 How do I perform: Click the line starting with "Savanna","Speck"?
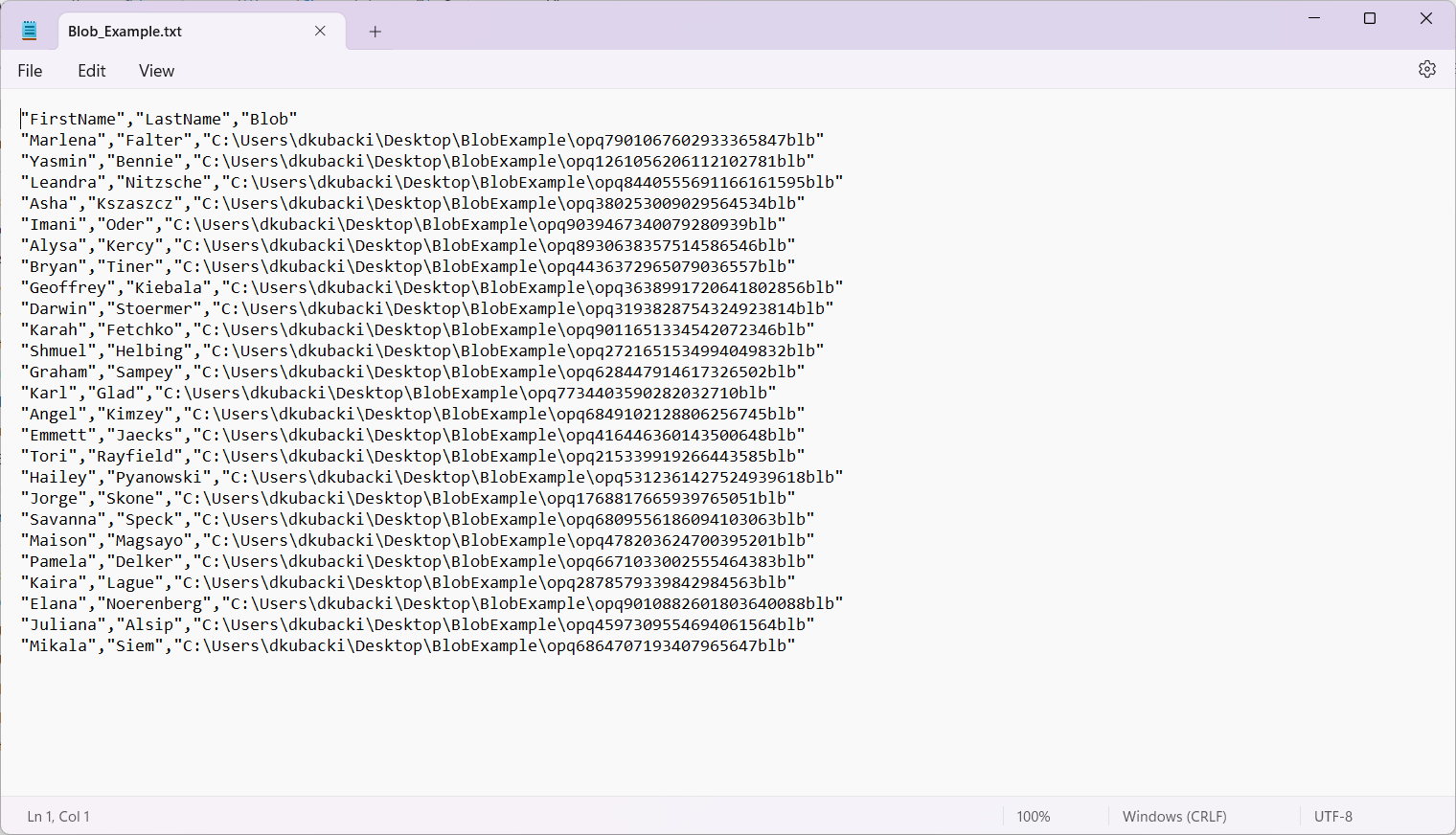[x=418, y=519]
